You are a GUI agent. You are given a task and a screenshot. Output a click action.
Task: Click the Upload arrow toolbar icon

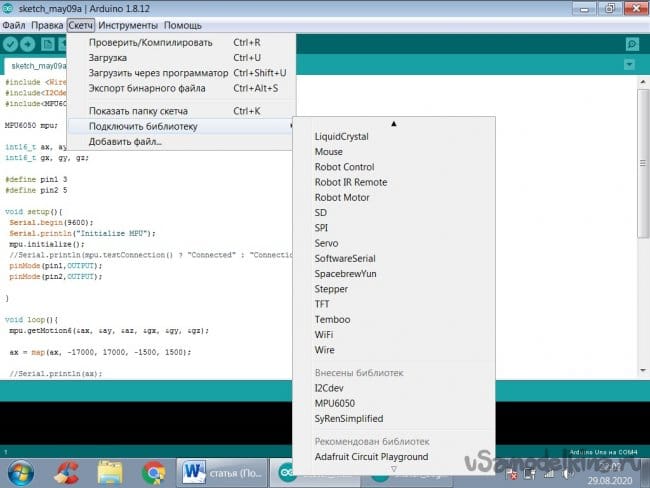pyautogui.click(x=28, y=44)
